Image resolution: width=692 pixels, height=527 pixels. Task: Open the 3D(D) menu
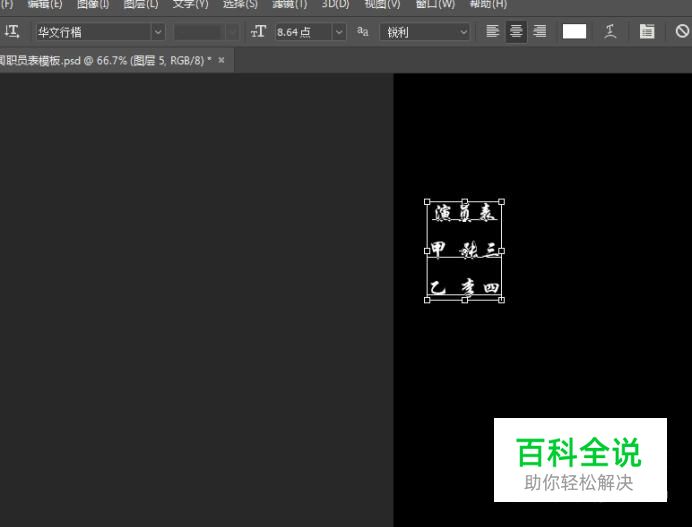pyautogui.click(x=335, y=4)
